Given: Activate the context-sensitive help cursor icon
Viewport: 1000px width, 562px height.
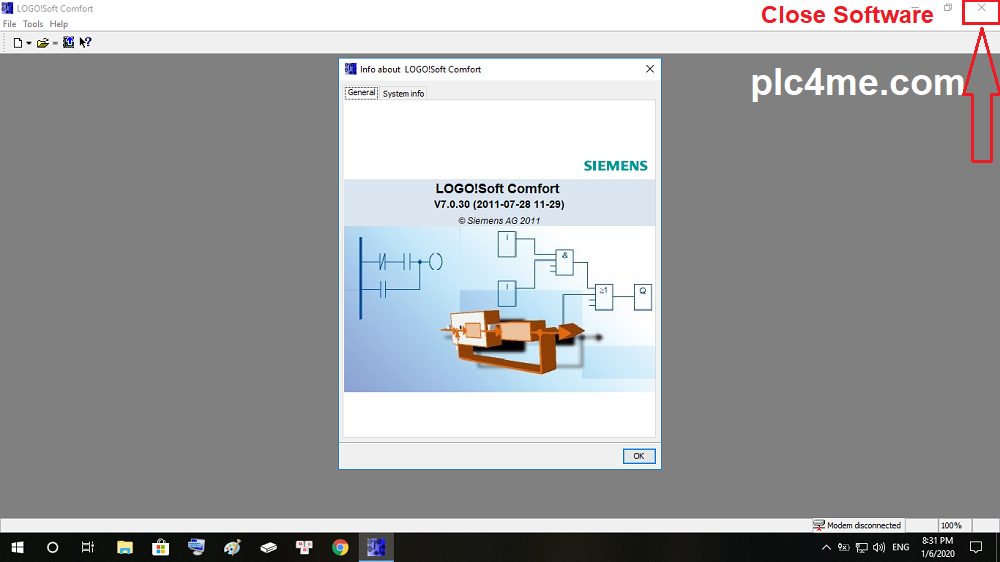Looking at the screenshot, I should pos(85,43).
